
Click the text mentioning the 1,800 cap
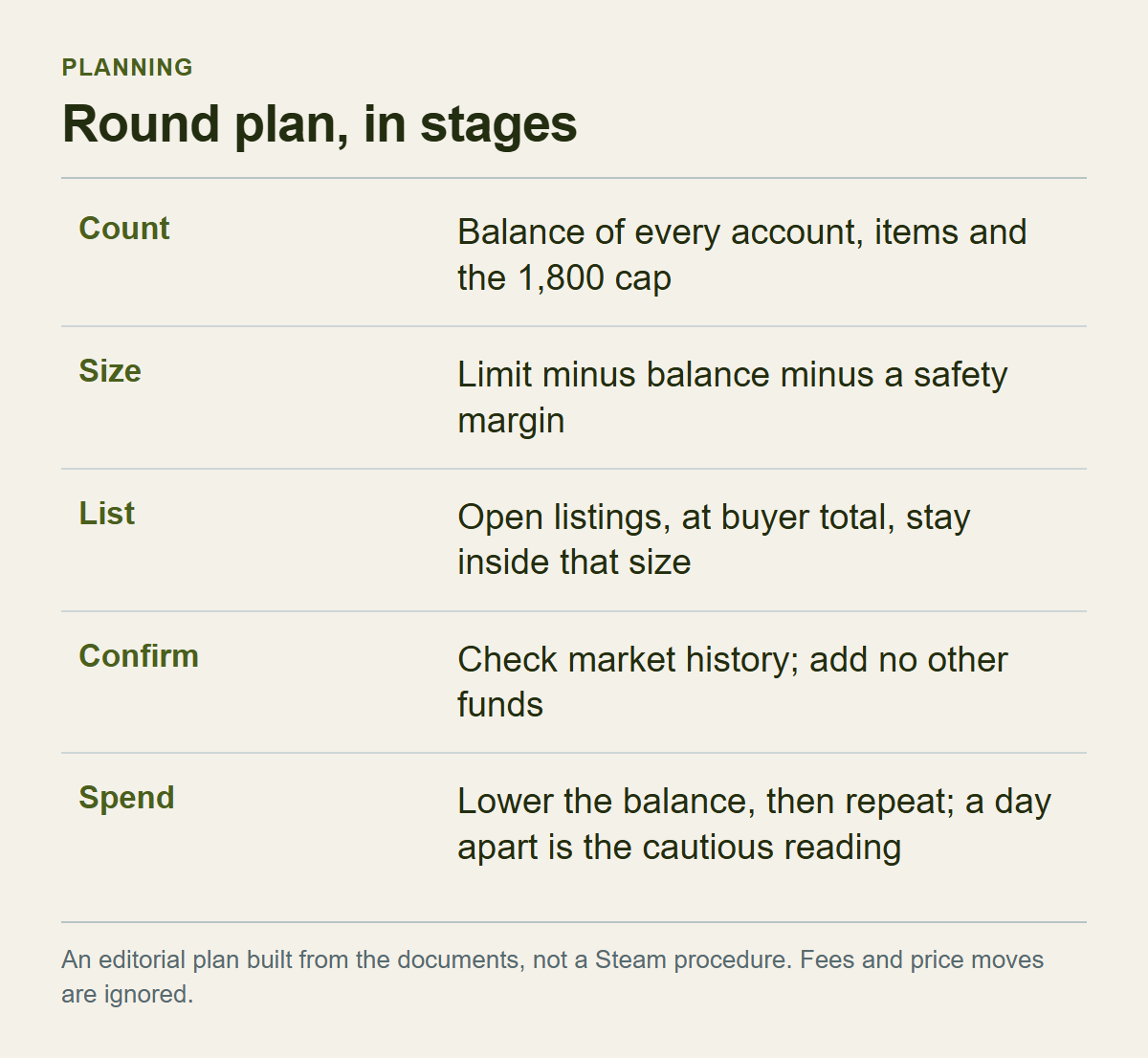click(564, 278)
